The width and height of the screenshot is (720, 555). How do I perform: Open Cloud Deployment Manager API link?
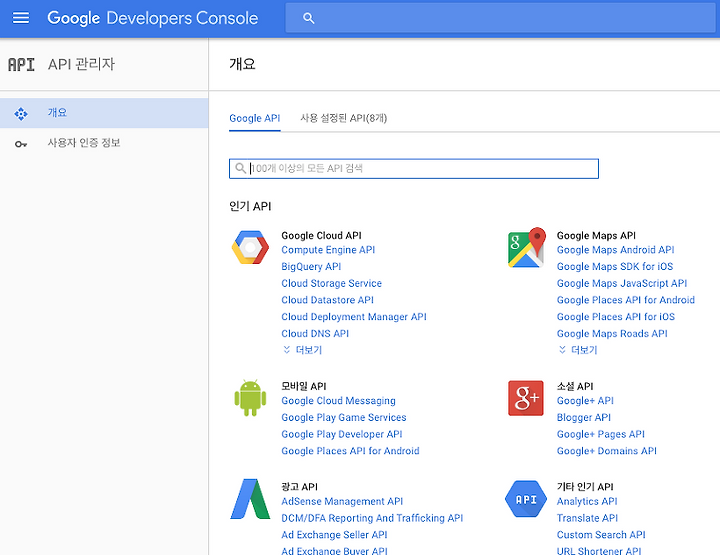[354, 317]
